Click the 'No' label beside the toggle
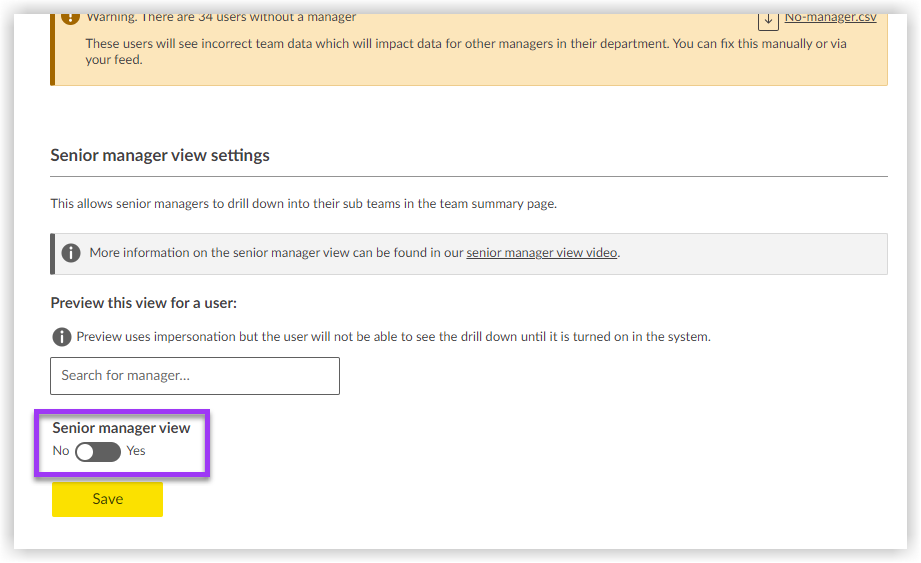Image resolution: width=921 pixels, height=563 pixels. click(61, 451)
